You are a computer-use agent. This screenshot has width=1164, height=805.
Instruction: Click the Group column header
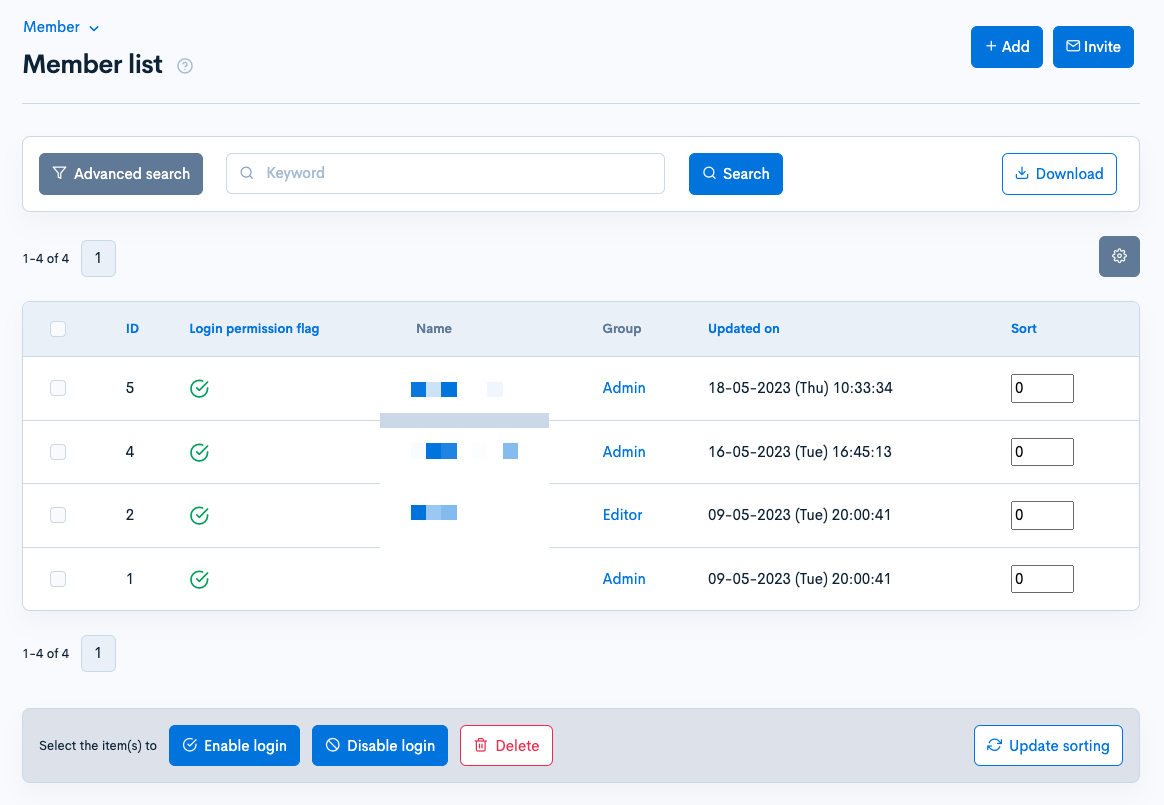[621, 329]
